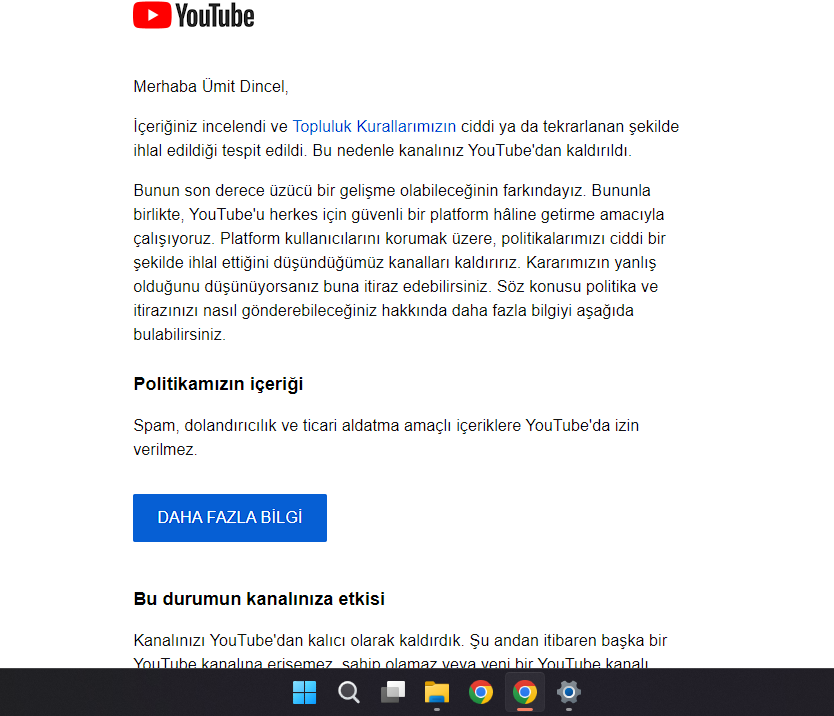Open the Windows Start menu

point(304,692)
